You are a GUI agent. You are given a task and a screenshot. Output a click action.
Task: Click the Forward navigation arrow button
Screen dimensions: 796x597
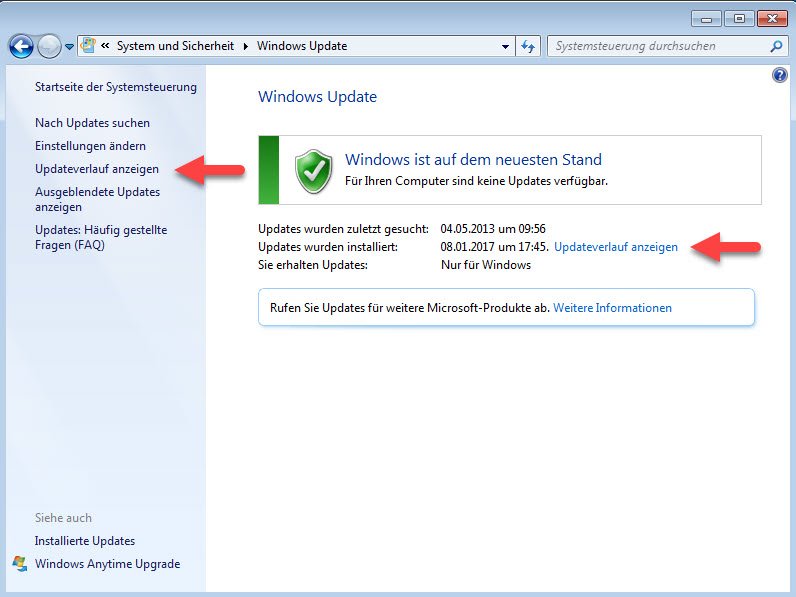[49, 47]
